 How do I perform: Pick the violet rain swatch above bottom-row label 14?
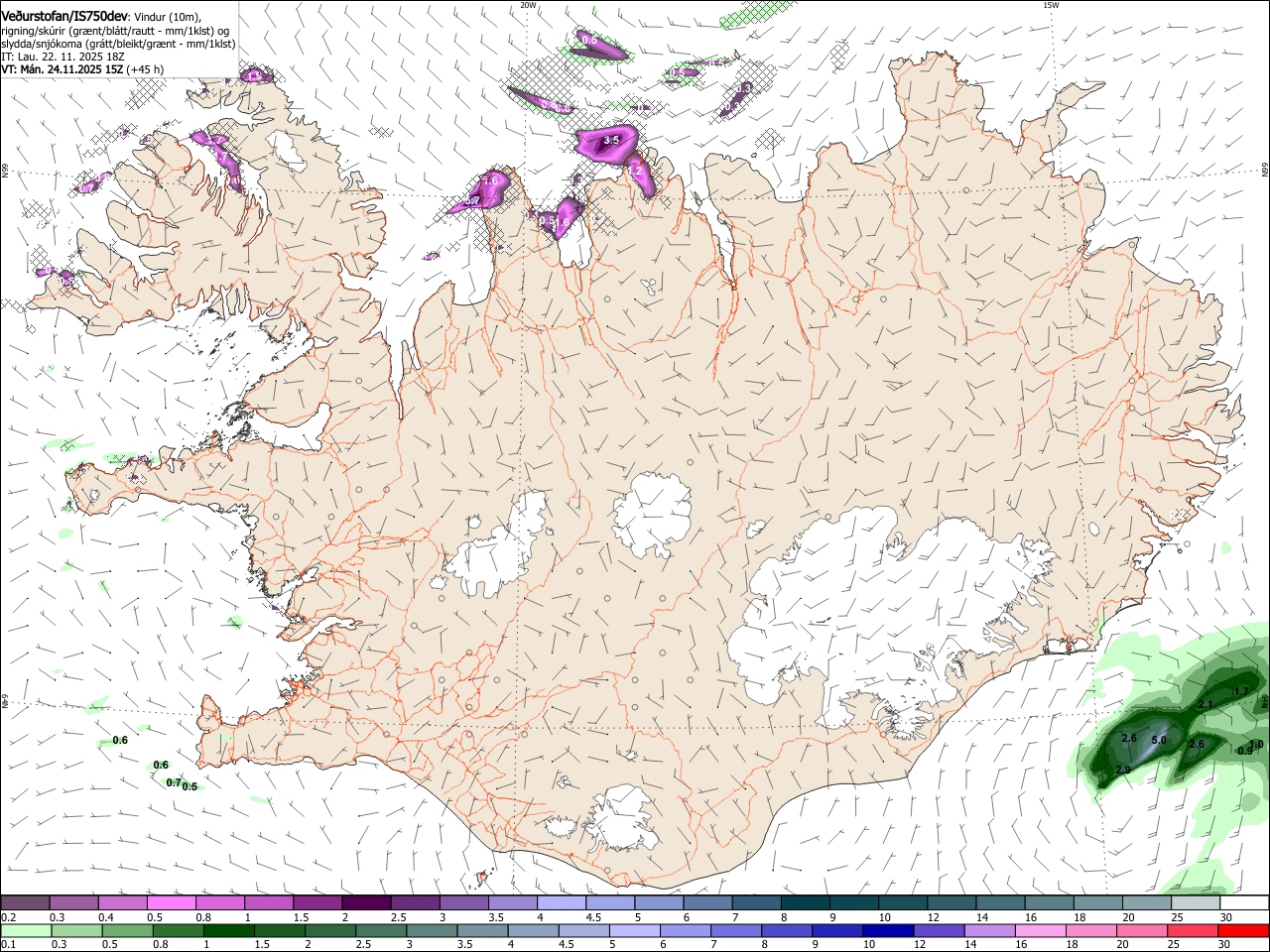988,930
